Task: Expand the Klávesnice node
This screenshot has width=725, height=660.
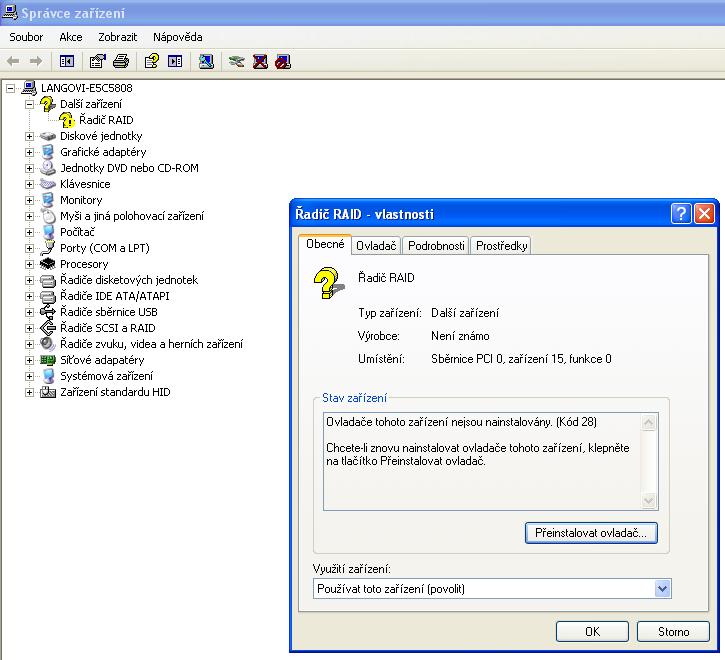Action: (29, 184)
